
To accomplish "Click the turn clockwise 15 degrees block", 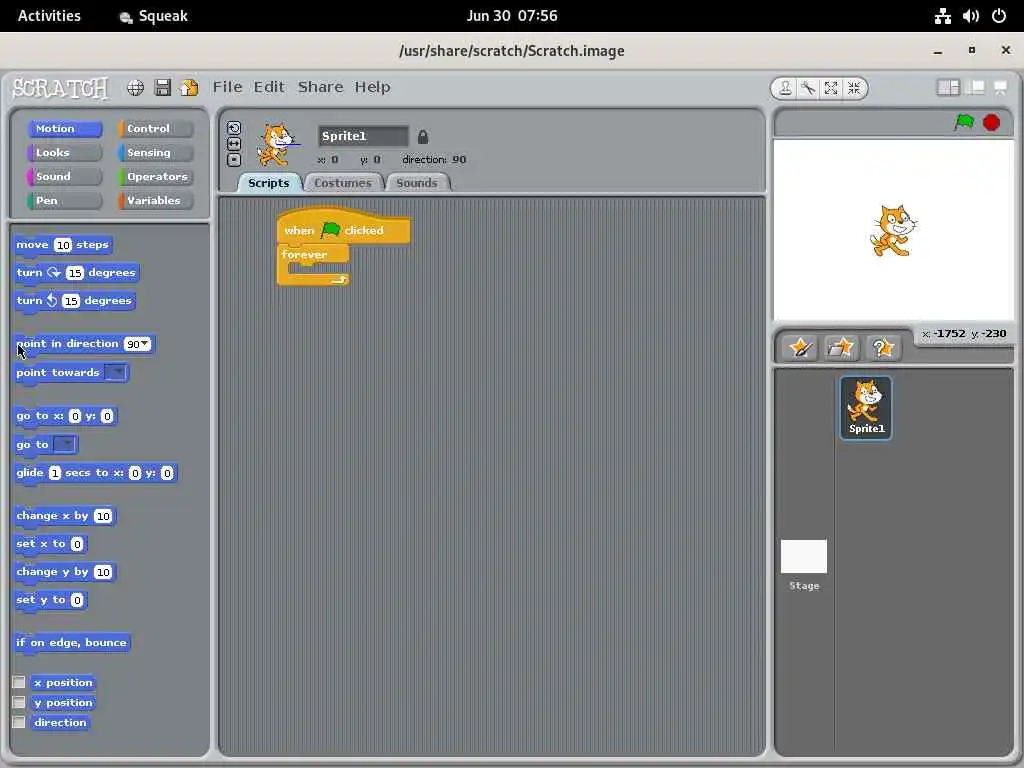I will click(76, 273).
